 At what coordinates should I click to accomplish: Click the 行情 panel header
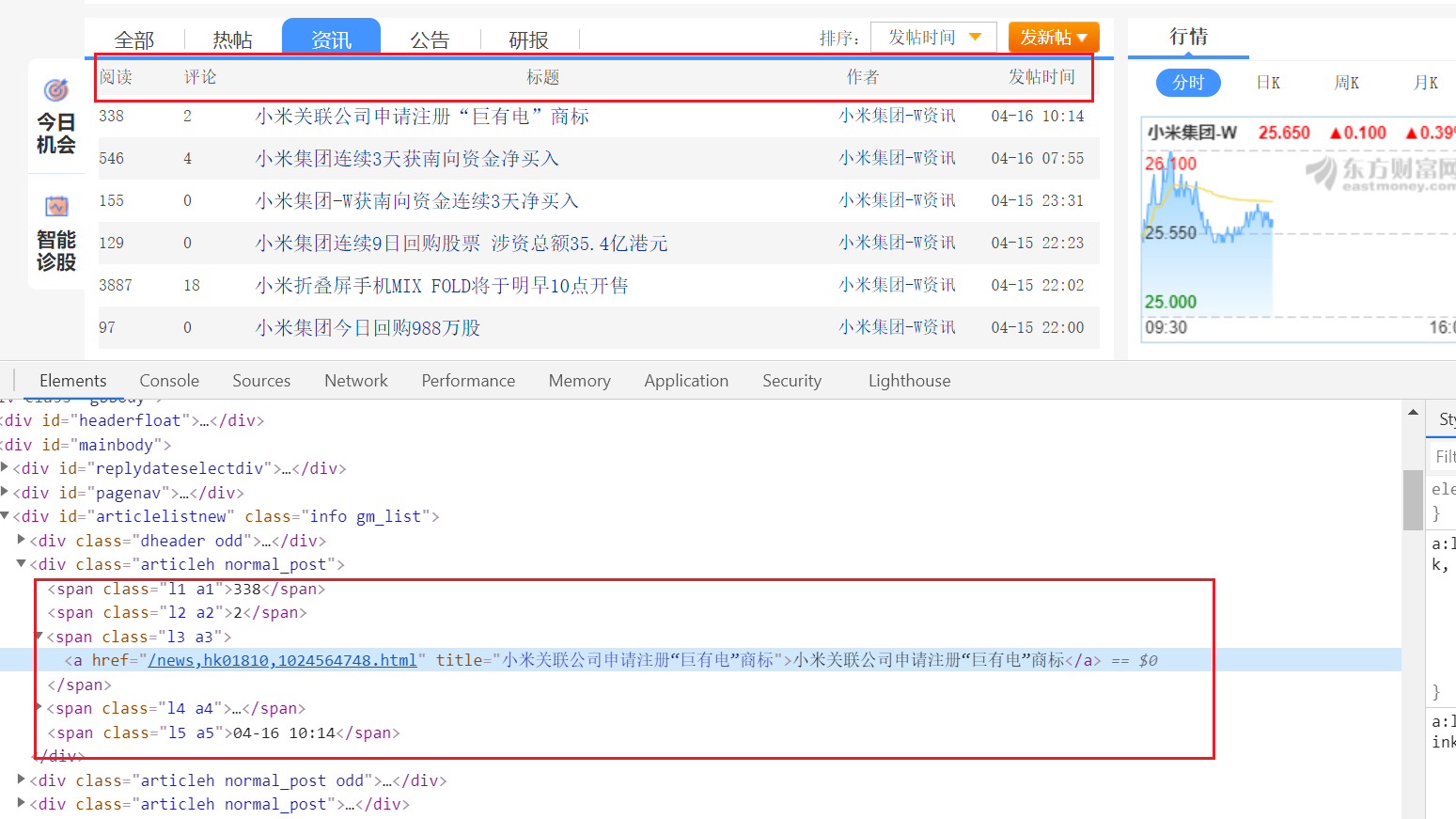(1188, 37)
